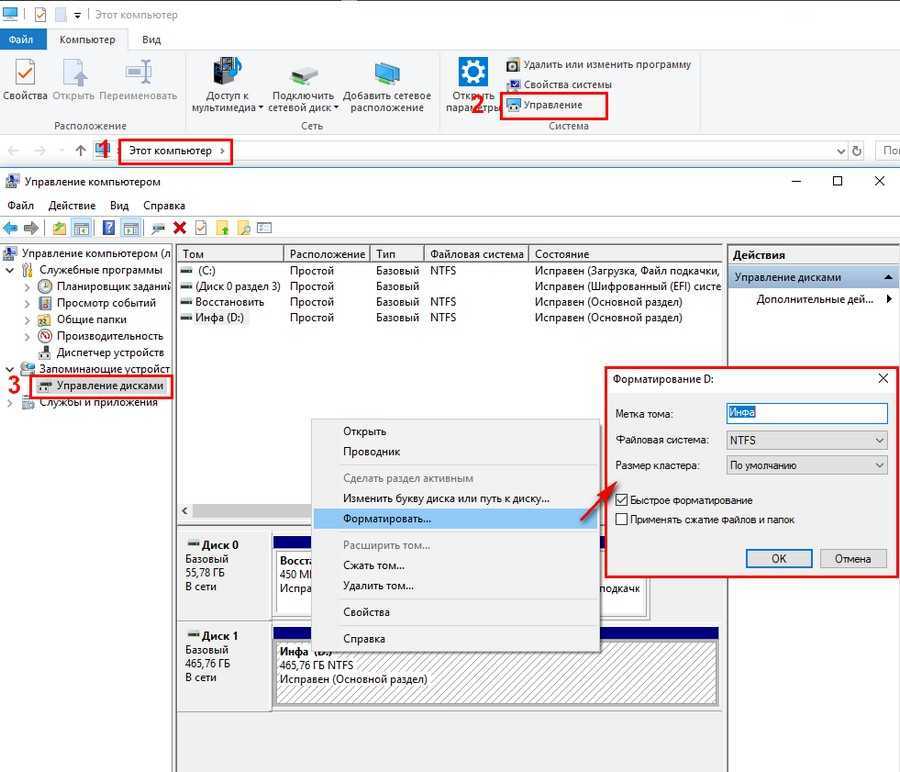Click the up-arrow icon in Explorer address bar
Screen dimensions: 900x772
click(x=80, y=150)
